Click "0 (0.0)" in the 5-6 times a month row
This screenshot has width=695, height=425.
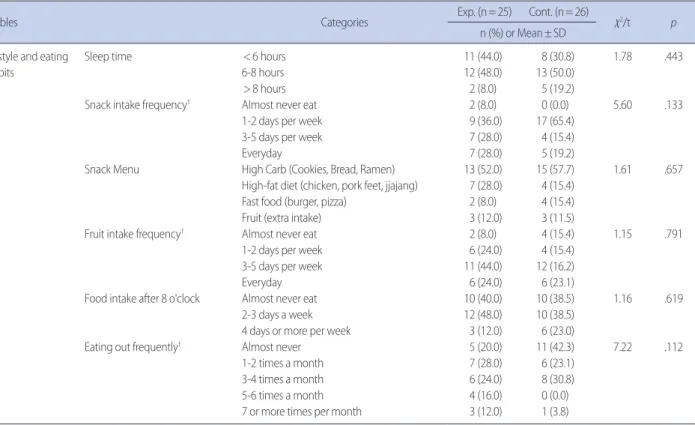(x=555, y=396)
